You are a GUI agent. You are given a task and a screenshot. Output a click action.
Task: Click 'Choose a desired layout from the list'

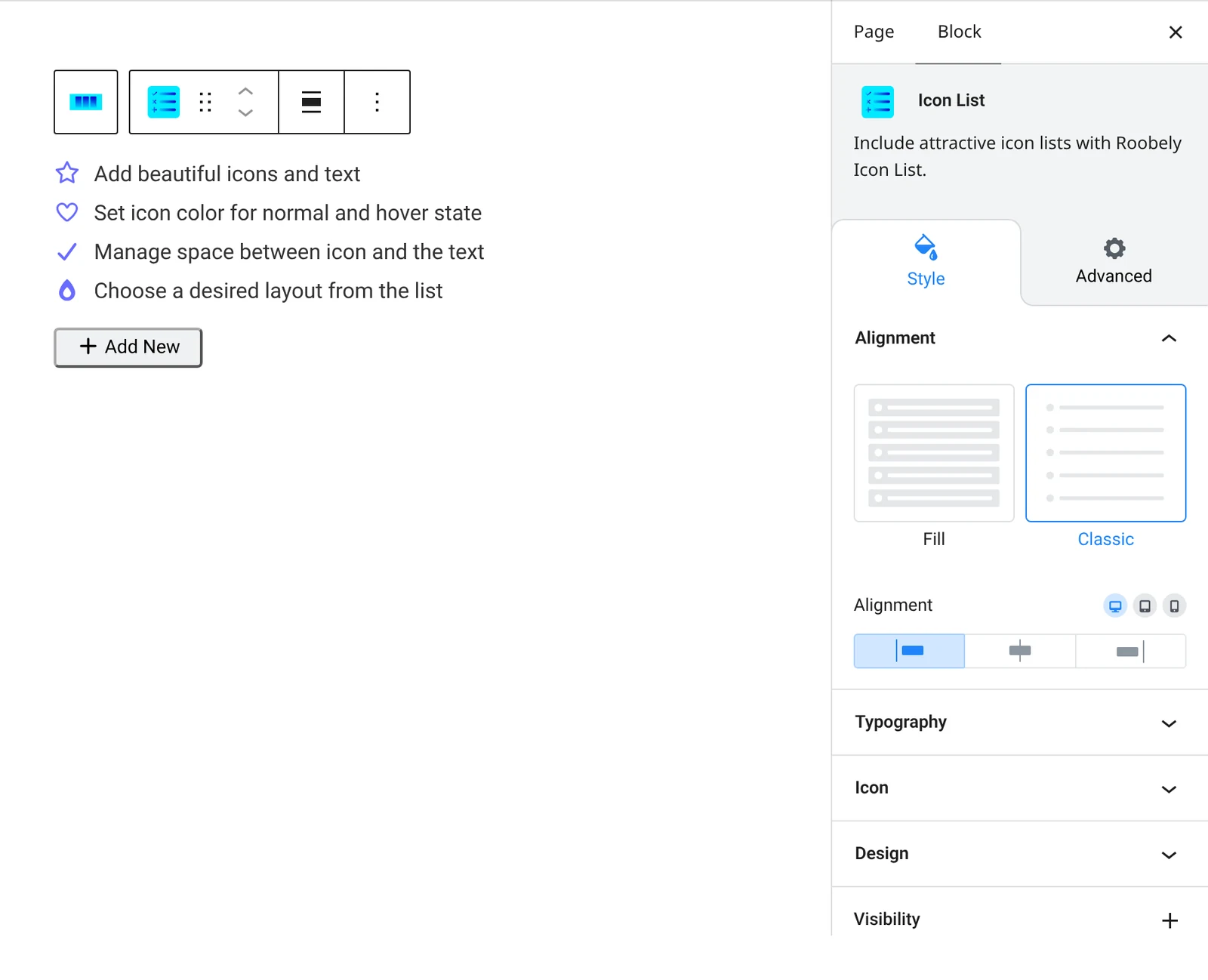pyautogui.click(x=268, y=291)
